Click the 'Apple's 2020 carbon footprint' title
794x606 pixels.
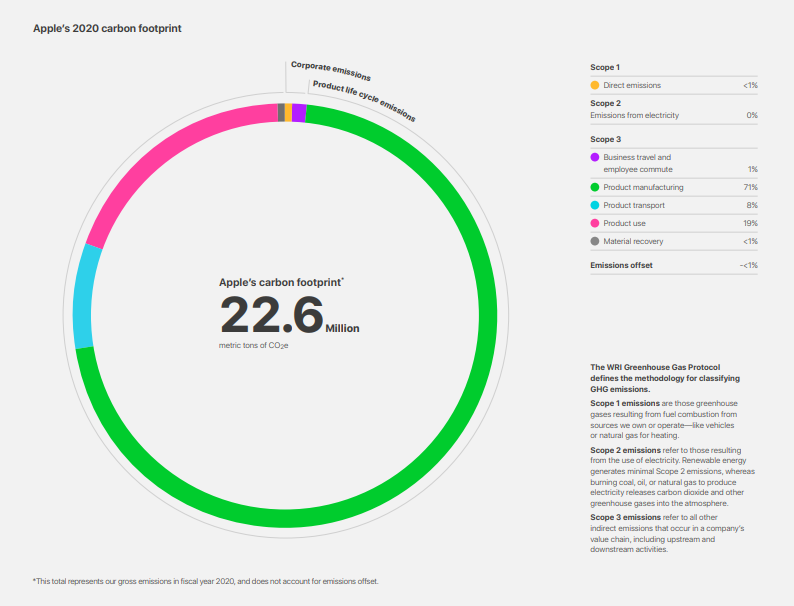pyautogui.click(x=107, y=28)
